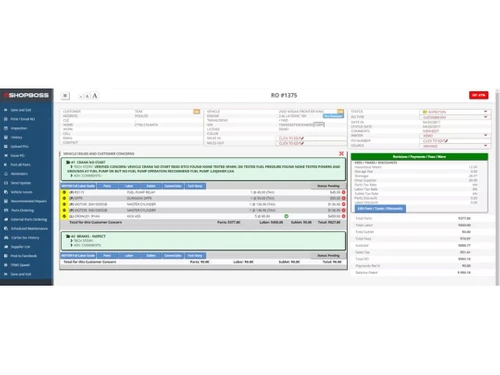This screenshot has width=500, height=375.
Task: Open the Status dropdown showing Inspection
Action: (x=455, y=112)
